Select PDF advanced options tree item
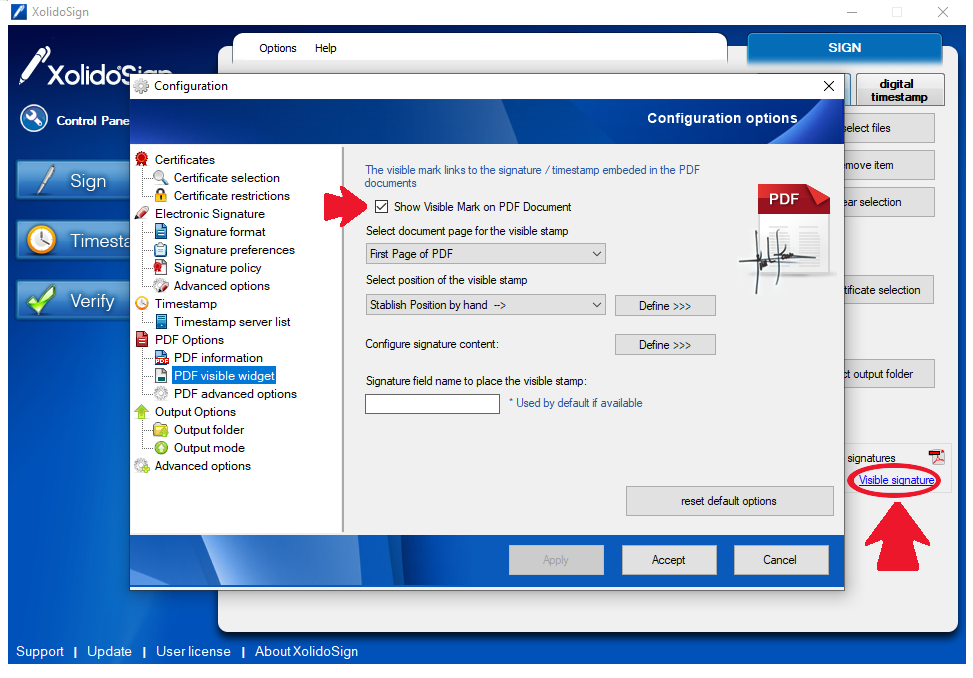973x678 pixels. click(235, 393)
